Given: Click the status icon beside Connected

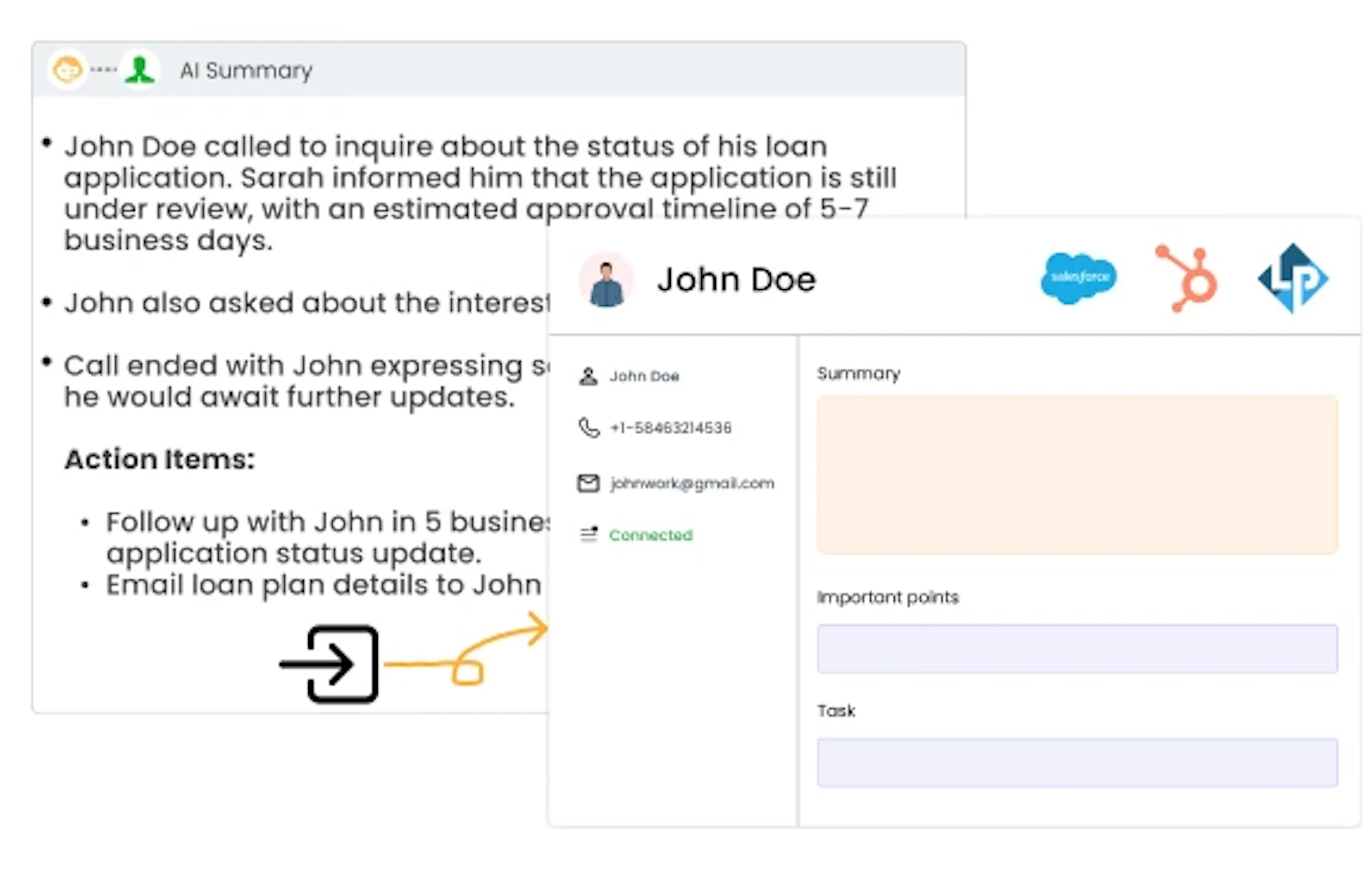Looking at the screenshot, I should pos(588,534).
